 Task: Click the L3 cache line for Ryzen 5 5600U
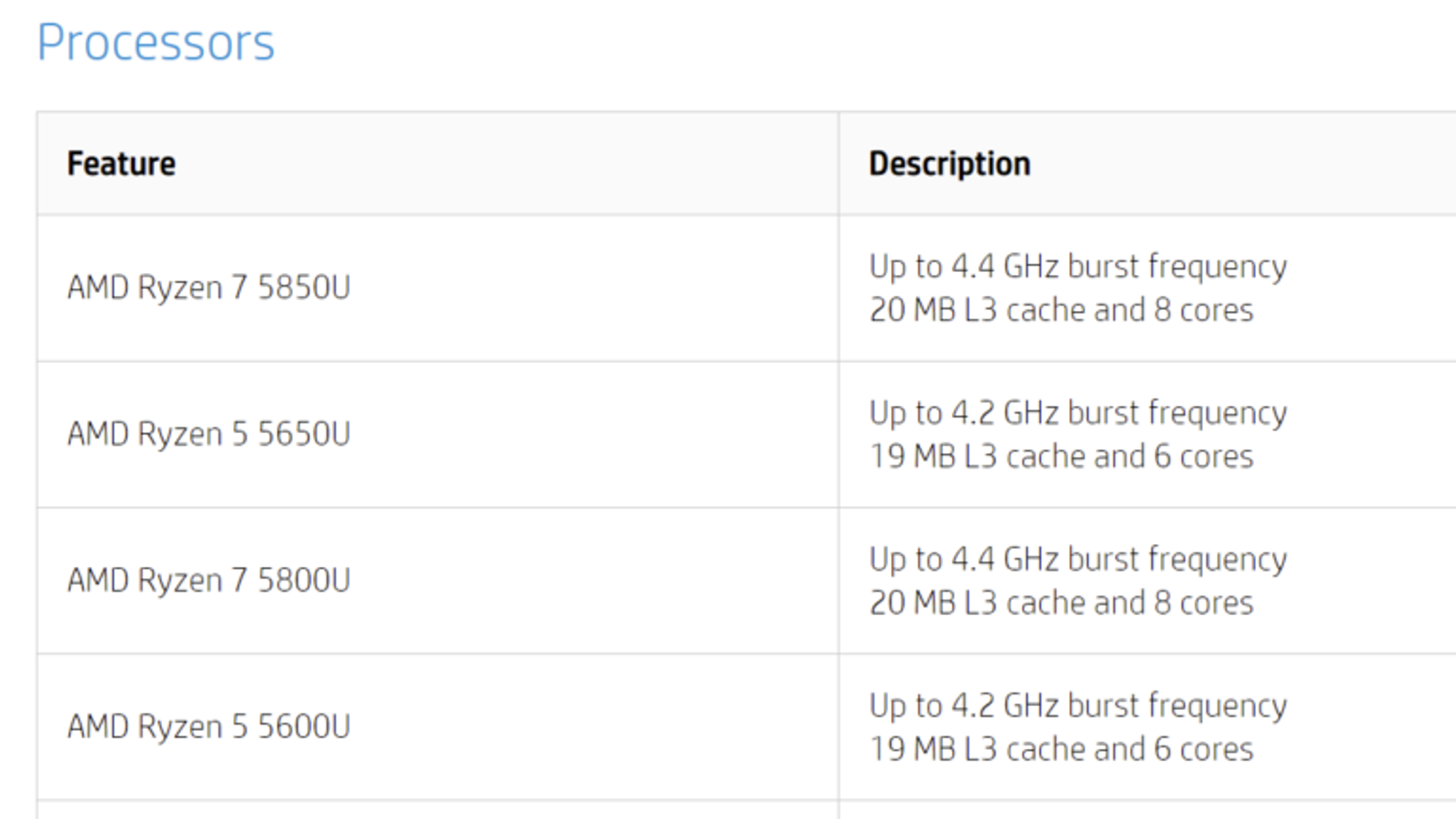point(1061,750)
